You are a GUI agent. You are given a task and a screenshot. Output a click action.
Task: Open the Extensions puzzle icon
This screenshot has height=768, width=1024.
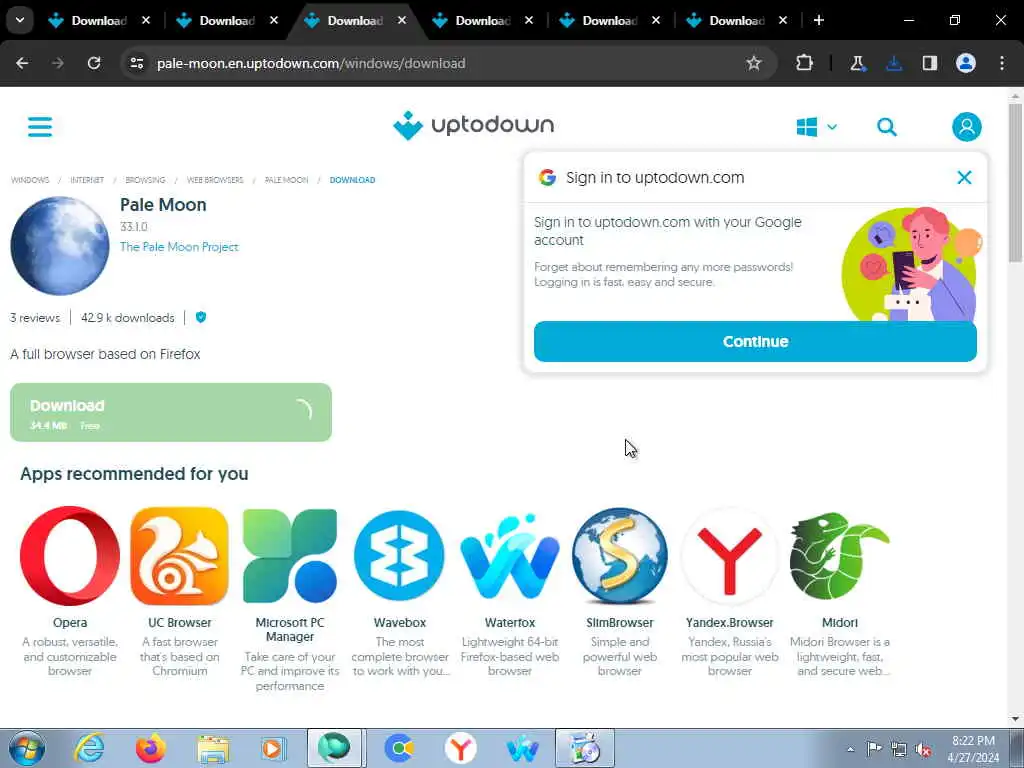point(805,63)
